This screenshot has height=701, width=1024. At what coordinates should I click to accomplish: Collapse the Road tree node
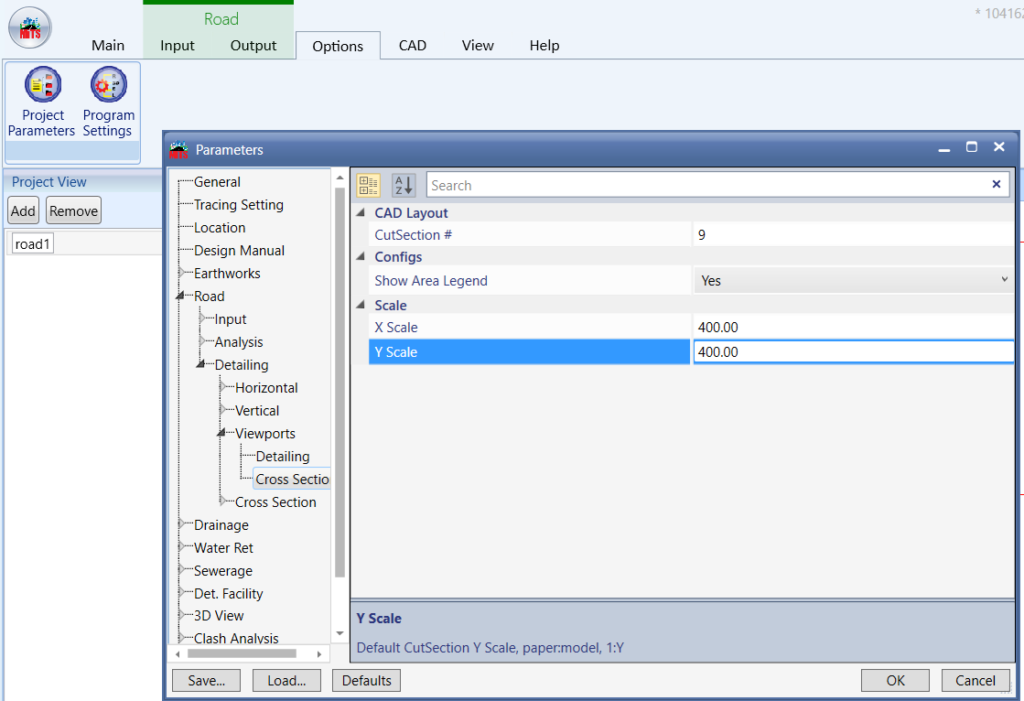coord(181,296)
